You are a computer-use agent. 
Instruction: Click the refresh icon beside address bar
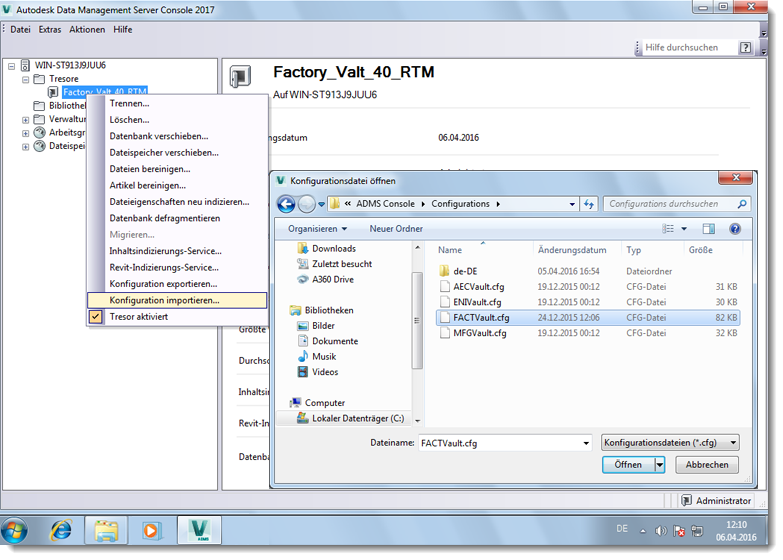(x=589, y=204)
